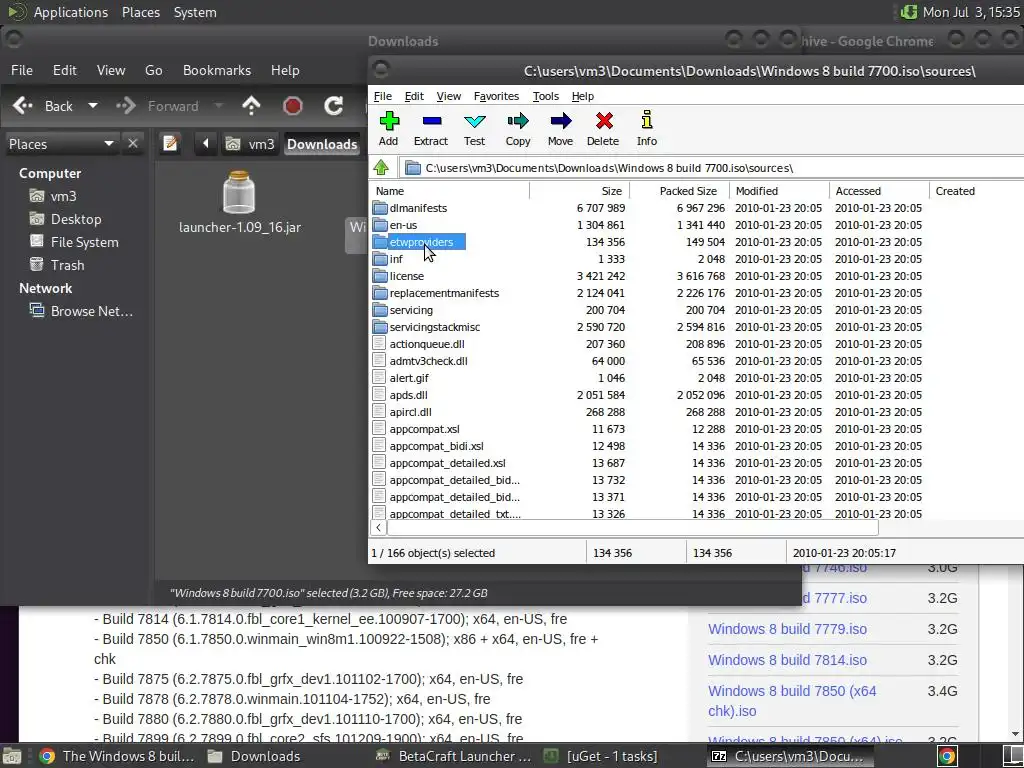Open File System in sidebar
Viewport: 1024px width, 768px height.
click(x=74, y=242)
